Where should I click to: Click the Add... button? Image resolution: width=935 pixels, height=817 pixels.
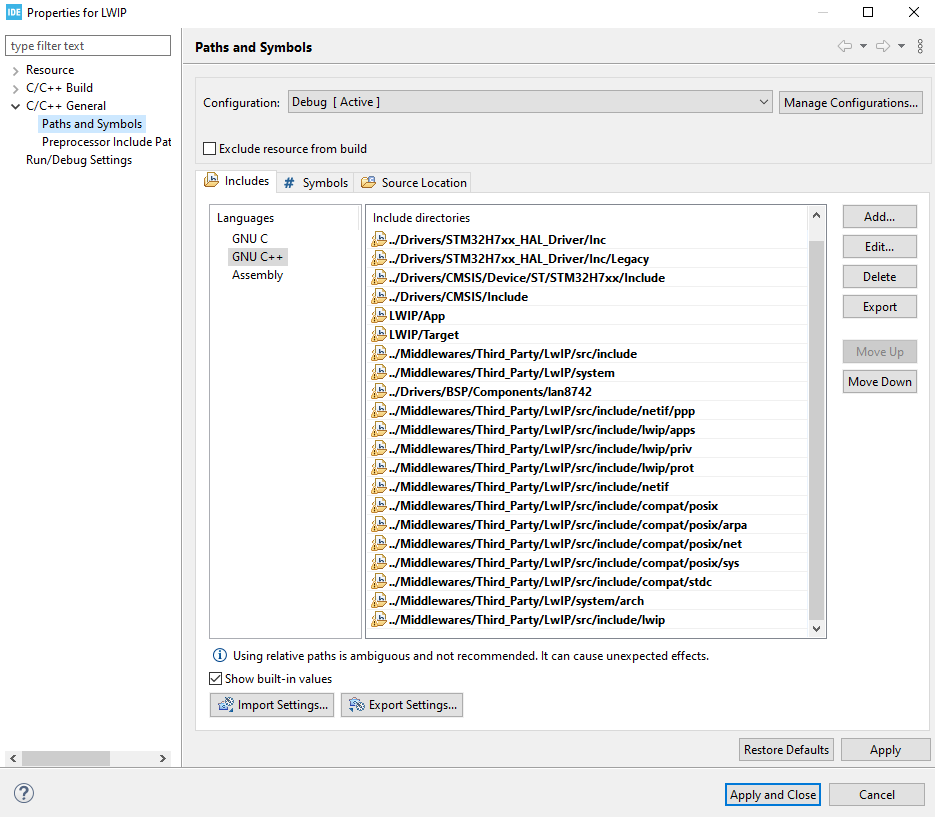[x=880, y=216]
